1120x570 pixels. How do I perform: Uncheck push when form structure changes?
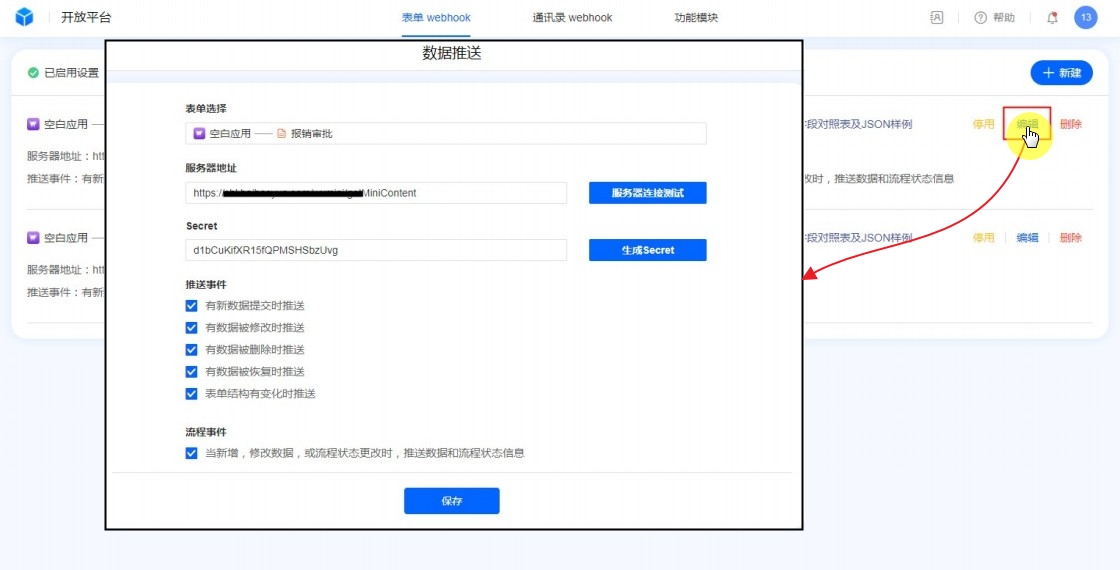click(192, 394)
